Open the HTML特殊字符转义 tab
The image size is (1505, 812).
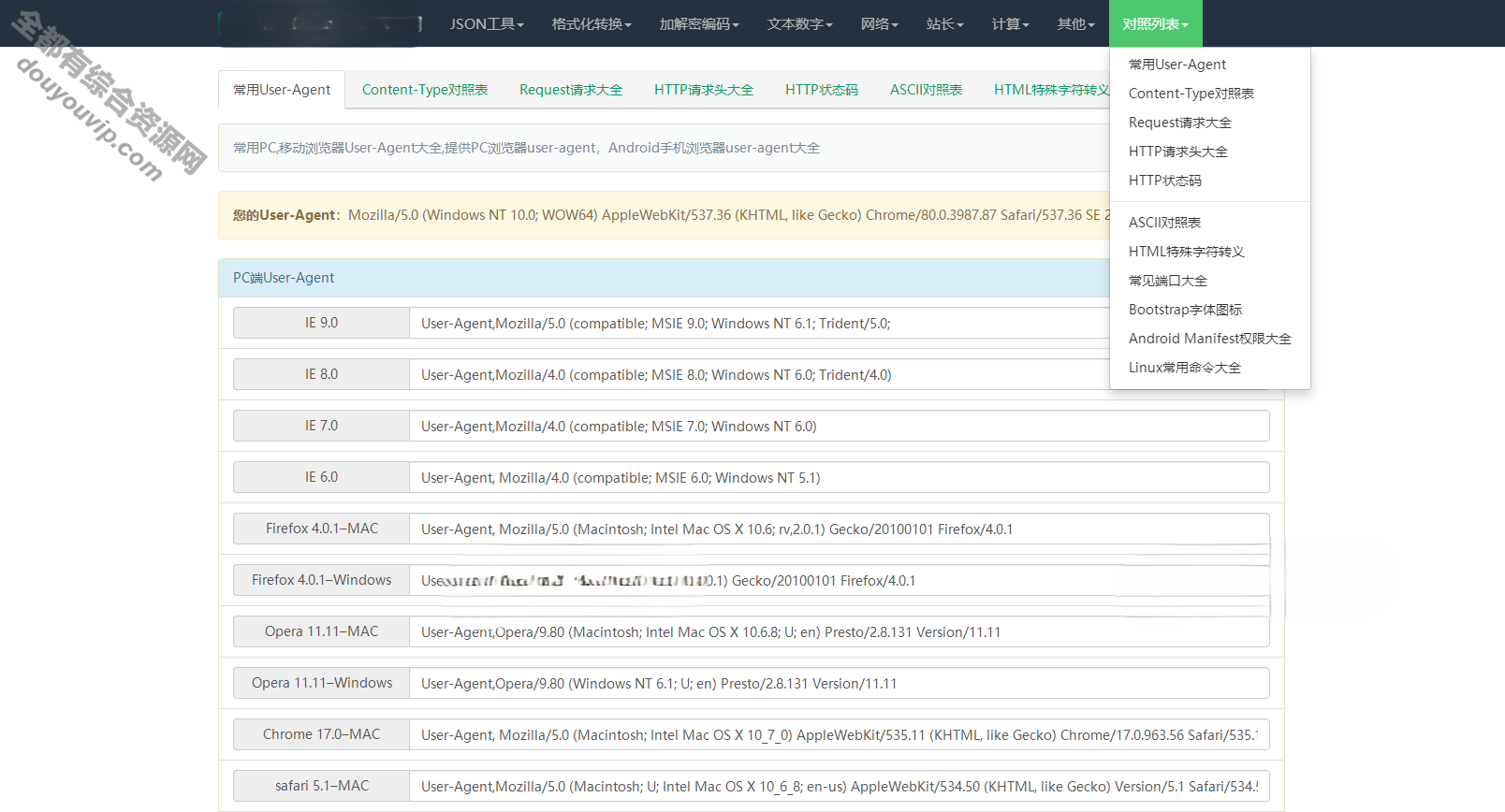tap(1051, 90)
